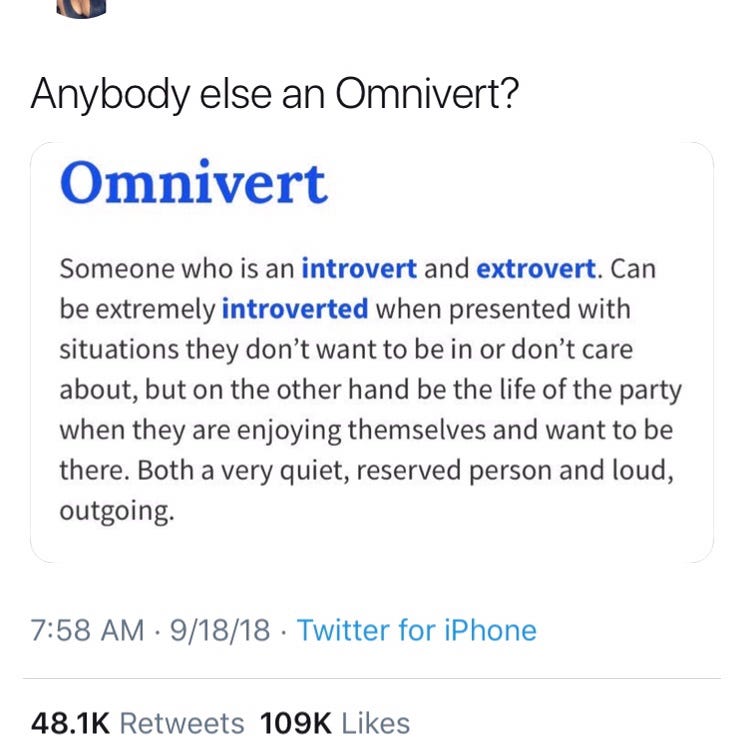Open the bold blue "introvert" link
746x756 pixels.
(x=359, y=269)
